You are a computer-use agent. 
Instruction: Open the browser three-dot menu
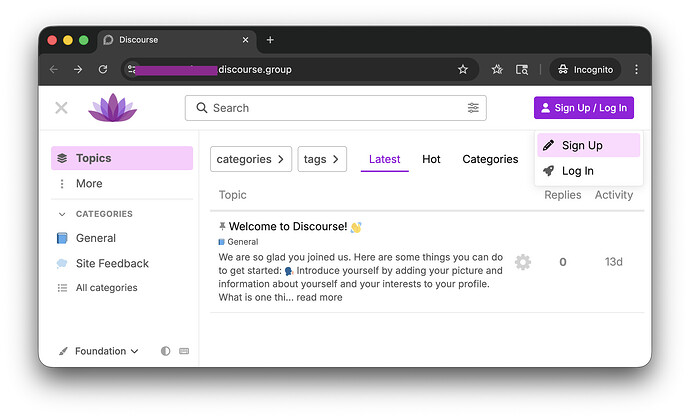point(636,70)
